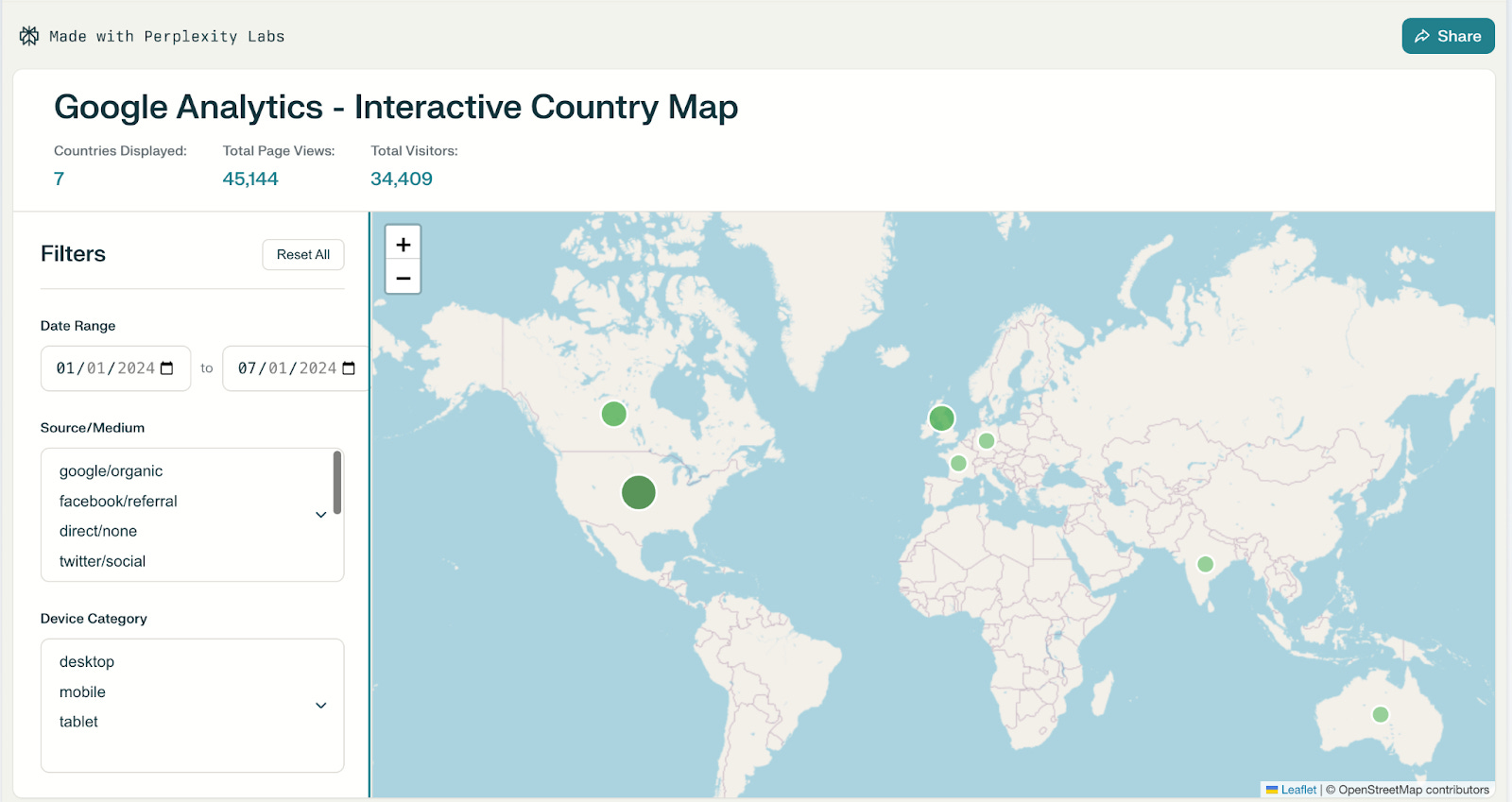Click the India map marker
The width and height of the screenshot is (1512, 802).
click(x=1205, y=564)
